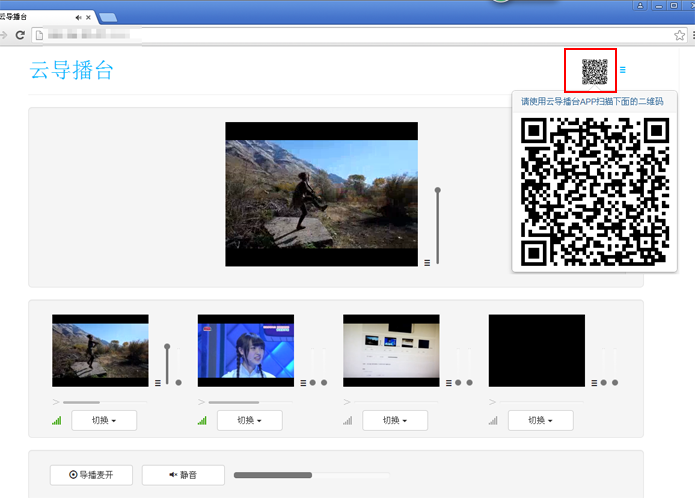The image size is (695, 498).
Task: Open 切换 dropdown under screen recording source
Action: [x=395, y=420]
